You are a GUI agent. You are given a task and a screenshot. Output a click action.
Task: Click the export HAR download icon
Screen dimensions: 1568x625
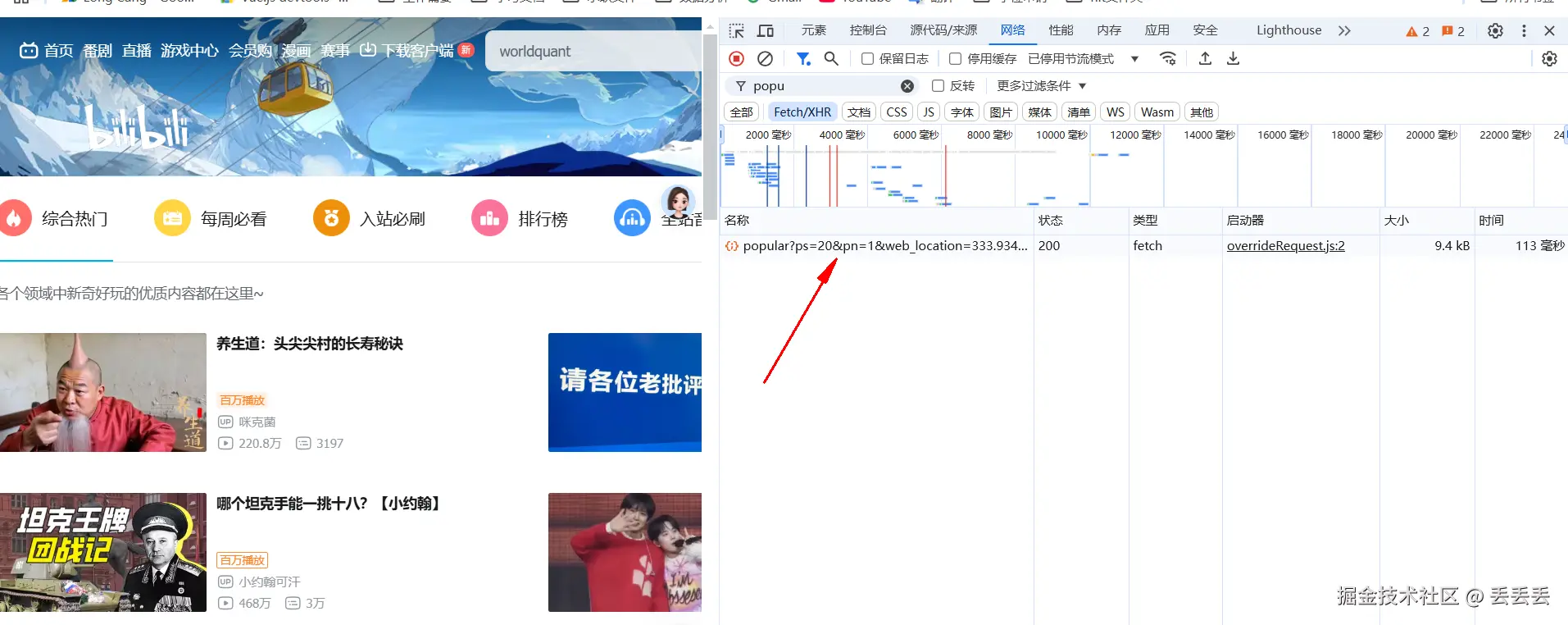1233,58
